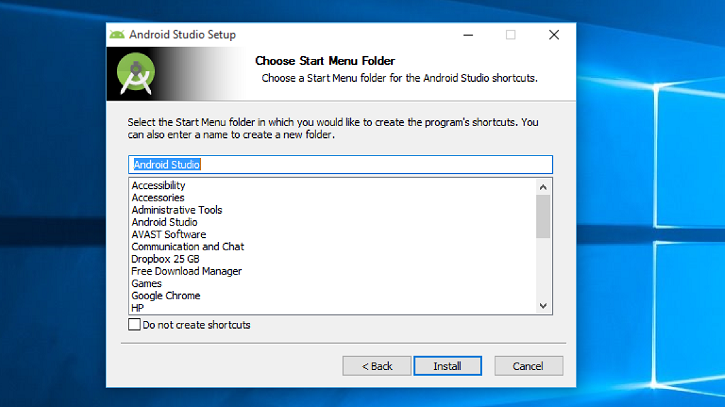Image resolution: width=725 pixels, height=407 pixels.
Task: Choose Administrative Tools folder entry
Action: pyautogui.click(x=177, y=210)
